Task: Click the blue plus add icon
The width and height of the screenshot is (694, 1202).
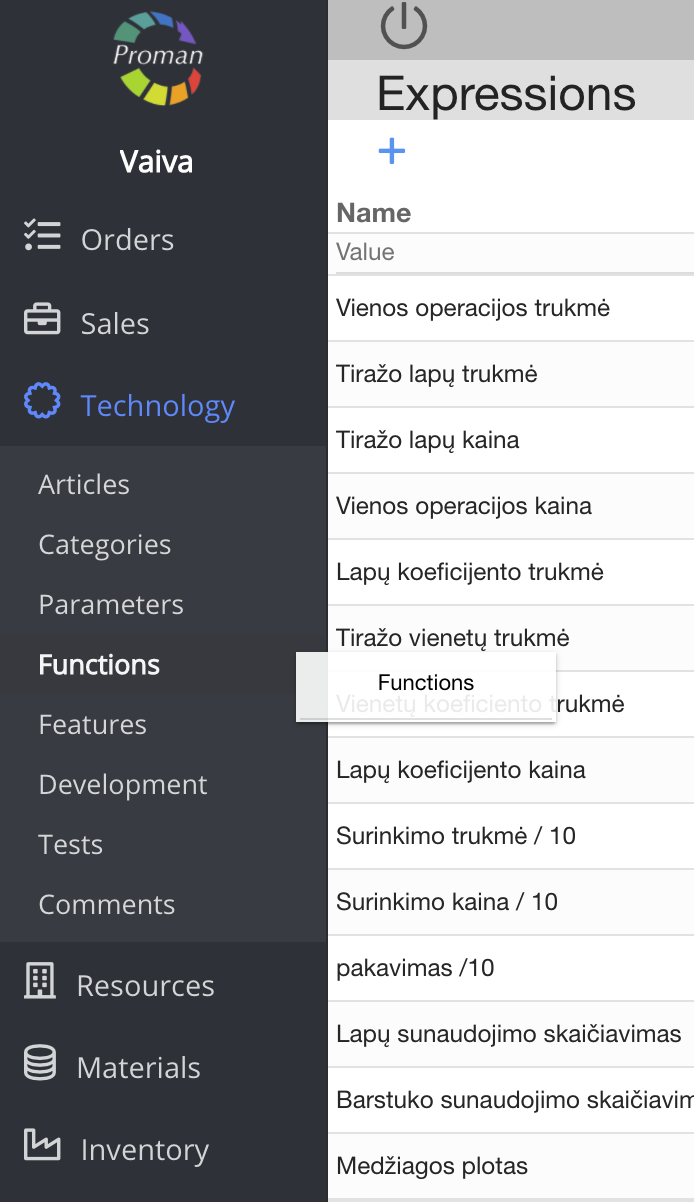Action: (x=392, y=151)
